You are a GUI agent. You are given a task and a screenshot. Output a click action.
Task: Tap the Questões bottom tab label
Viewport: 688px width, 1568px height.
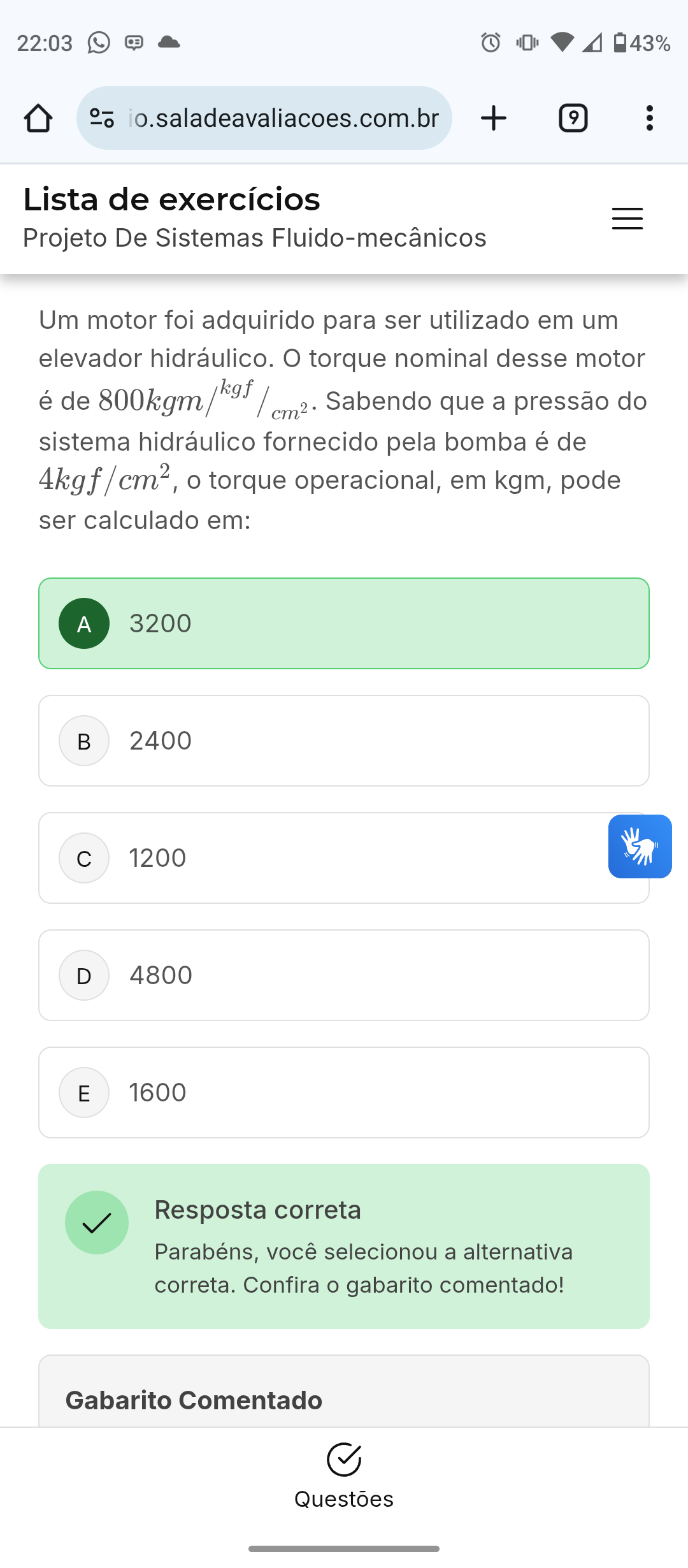tap(344, 1499)
